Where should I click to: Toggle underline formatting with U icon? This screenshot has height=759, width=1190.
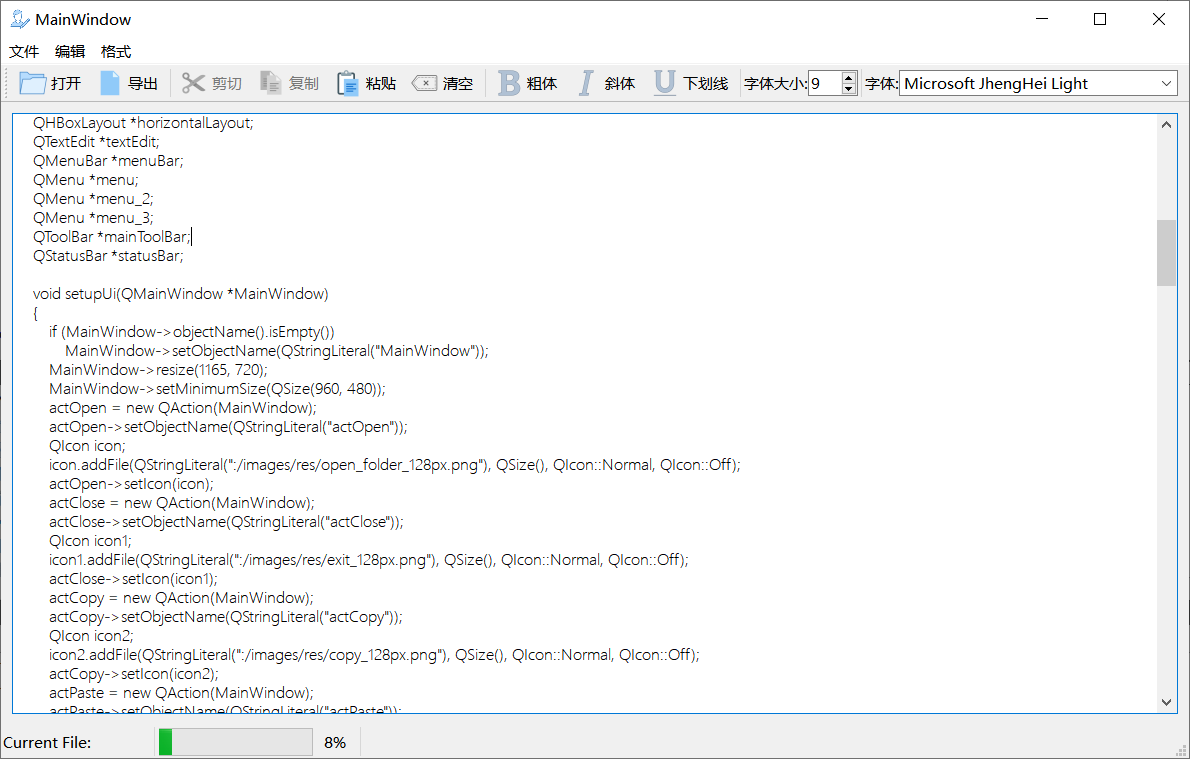coord(665,84)
